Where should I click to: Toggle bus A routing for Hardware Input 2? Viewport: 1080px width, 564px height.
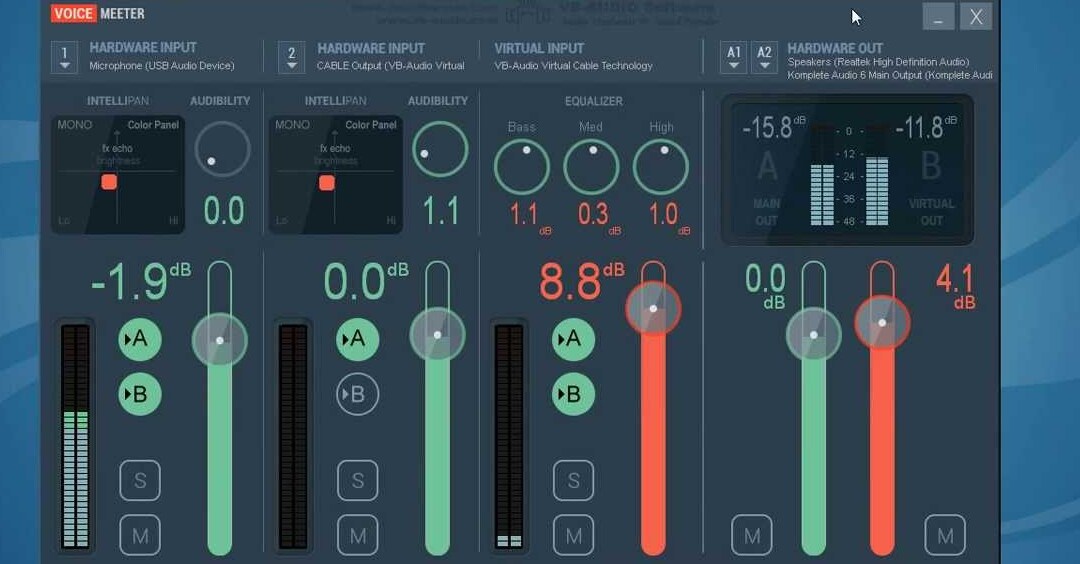(x=357, y=339)
